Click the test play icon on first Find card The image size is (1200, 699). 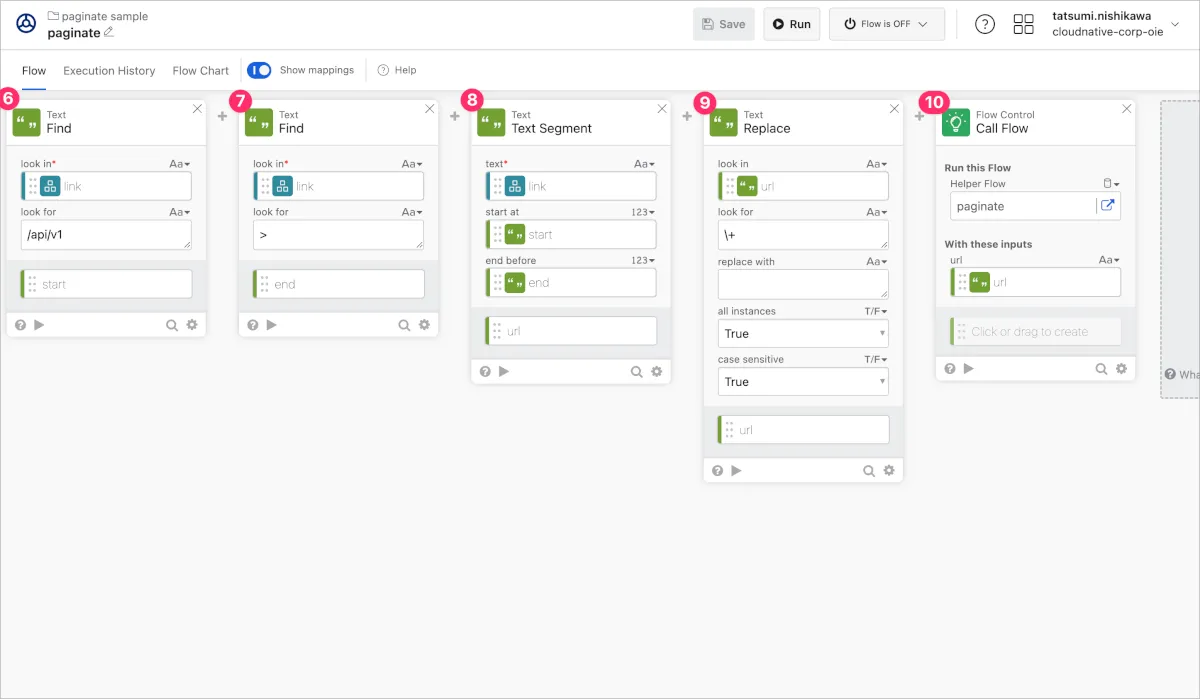click(39, 325)
